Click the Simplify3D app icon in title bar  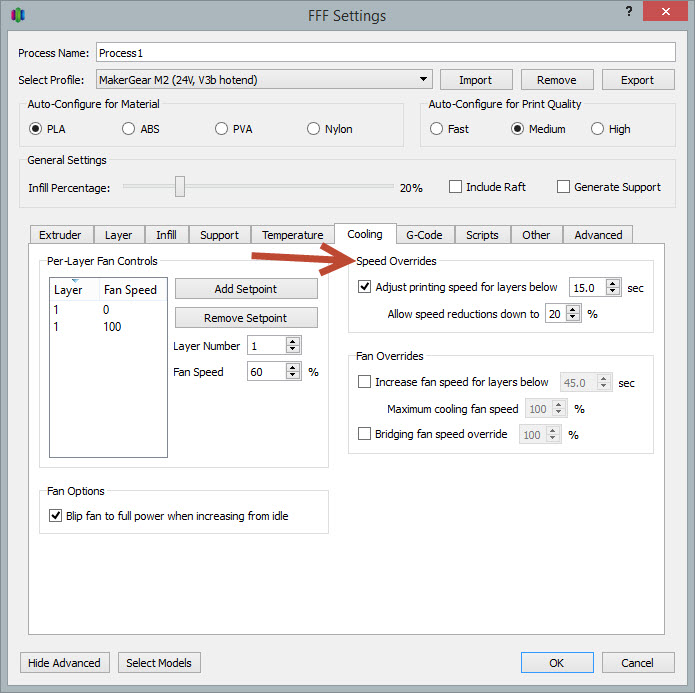(x=18, y=16)
